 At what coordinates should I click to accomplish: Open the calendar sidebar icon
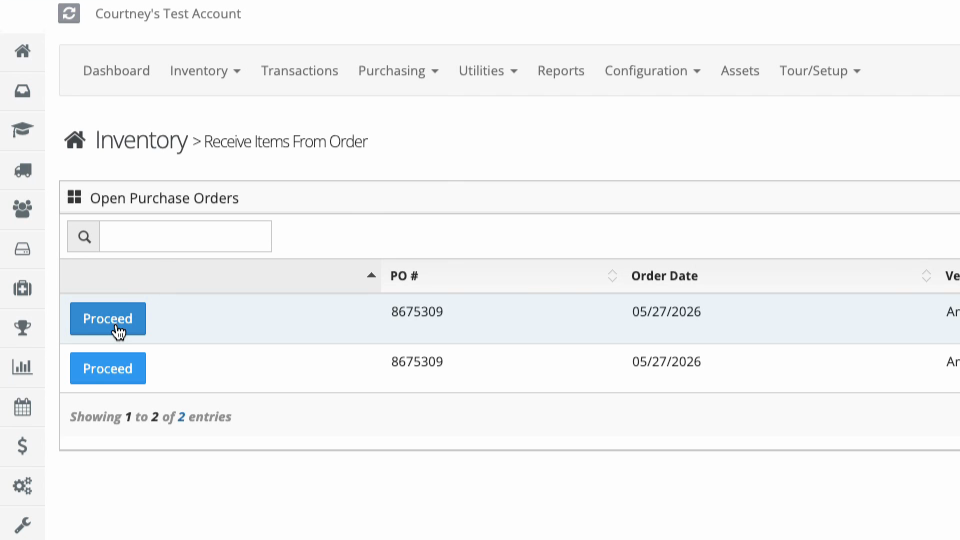(x=23, y=407)
